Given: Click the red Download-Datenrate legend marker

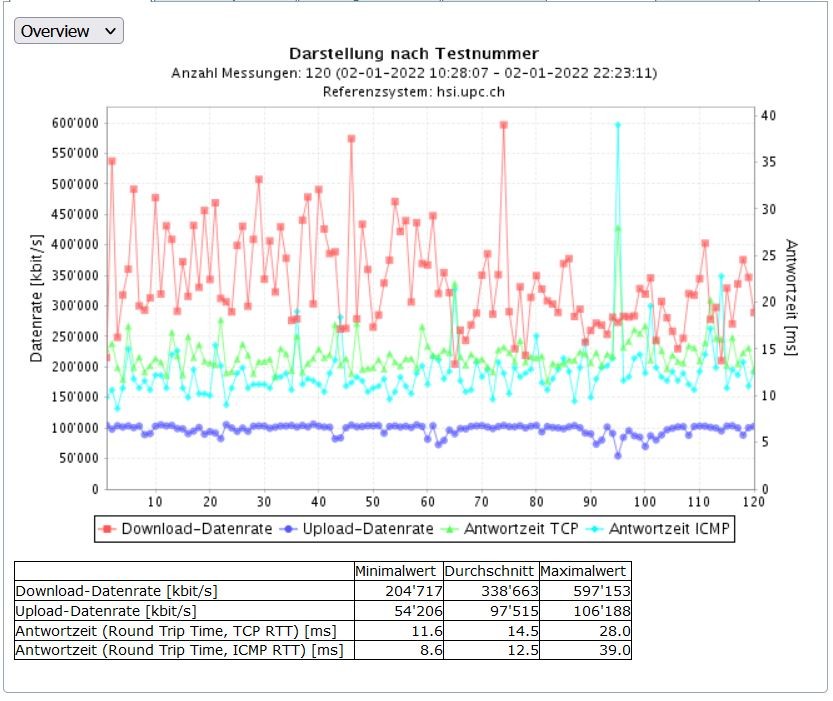Looking at the screenshot, I should (x=106, y=529).
